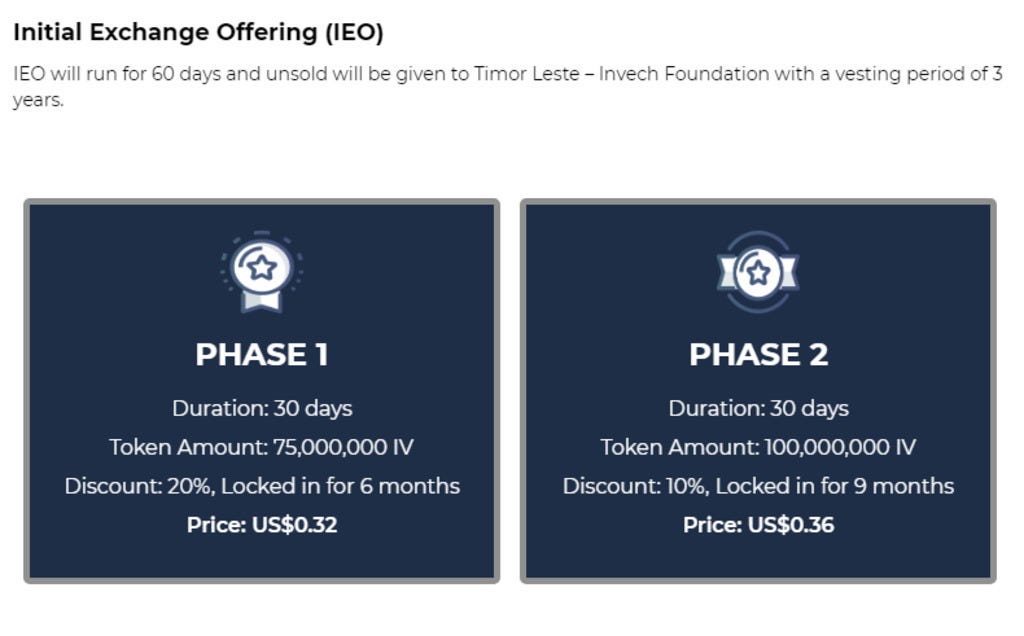This screenshot has width=1024, height=636.
Task: Click Phase 2 Duration: 30 days text
Action: (x=758, y=408)
